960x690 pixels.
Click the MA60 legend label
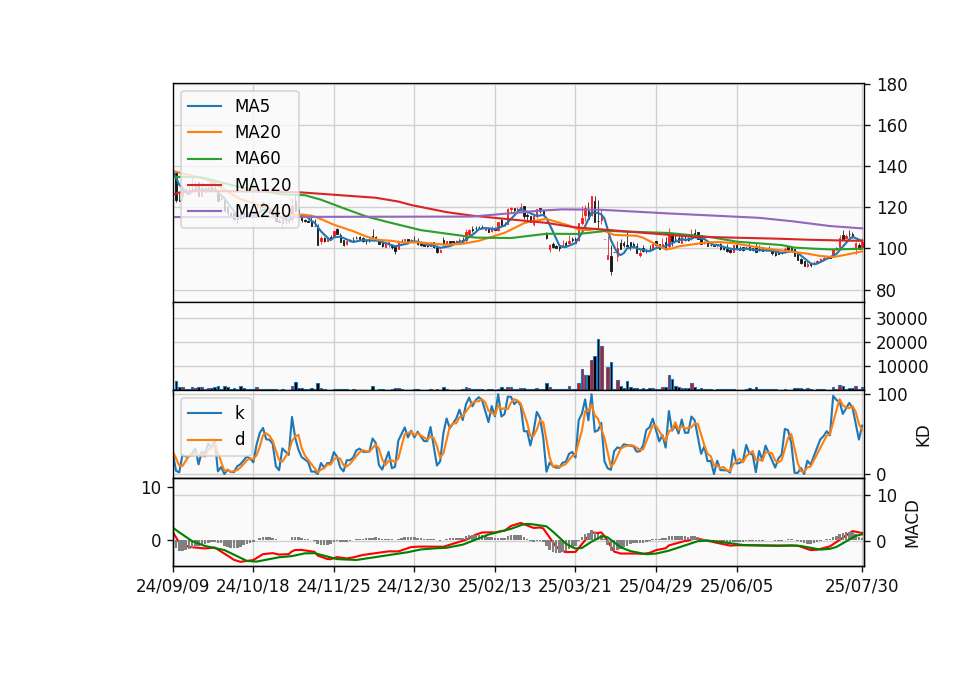point(257,159)
